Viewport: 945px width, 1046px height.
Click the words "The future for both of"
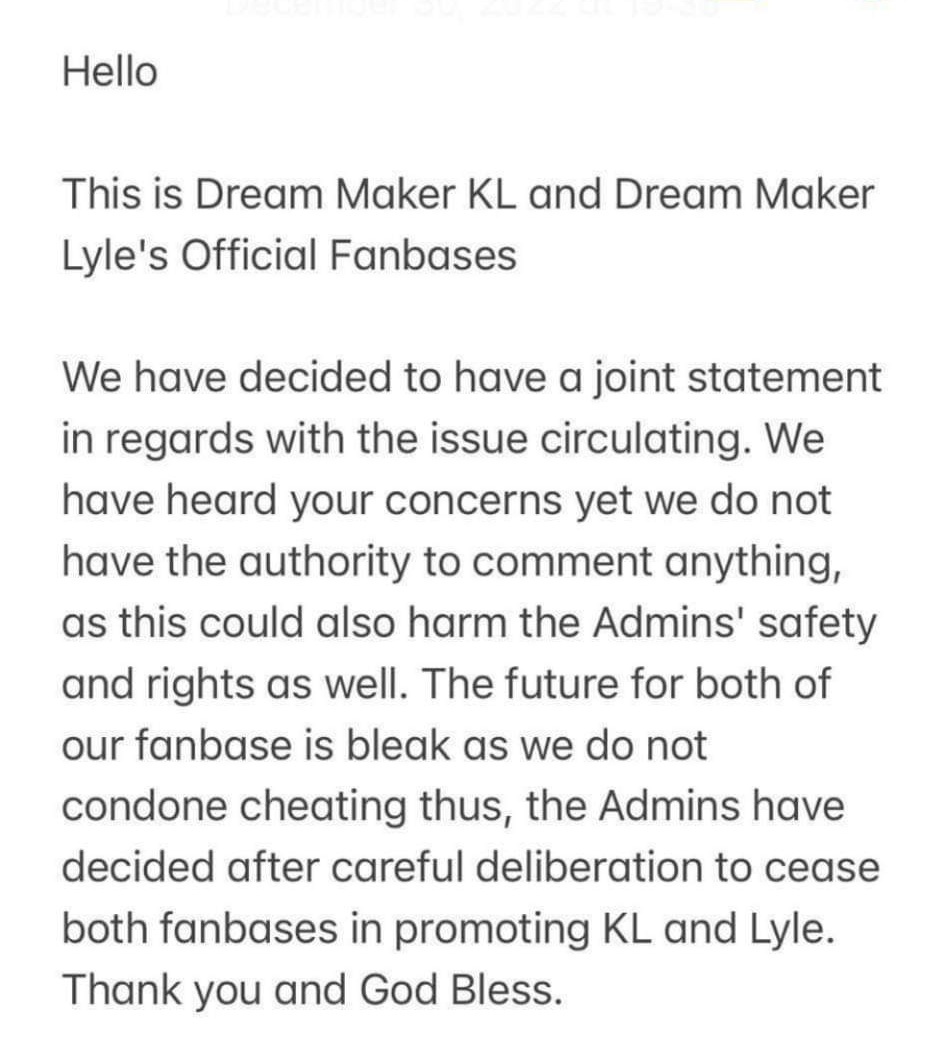[626, 684]
